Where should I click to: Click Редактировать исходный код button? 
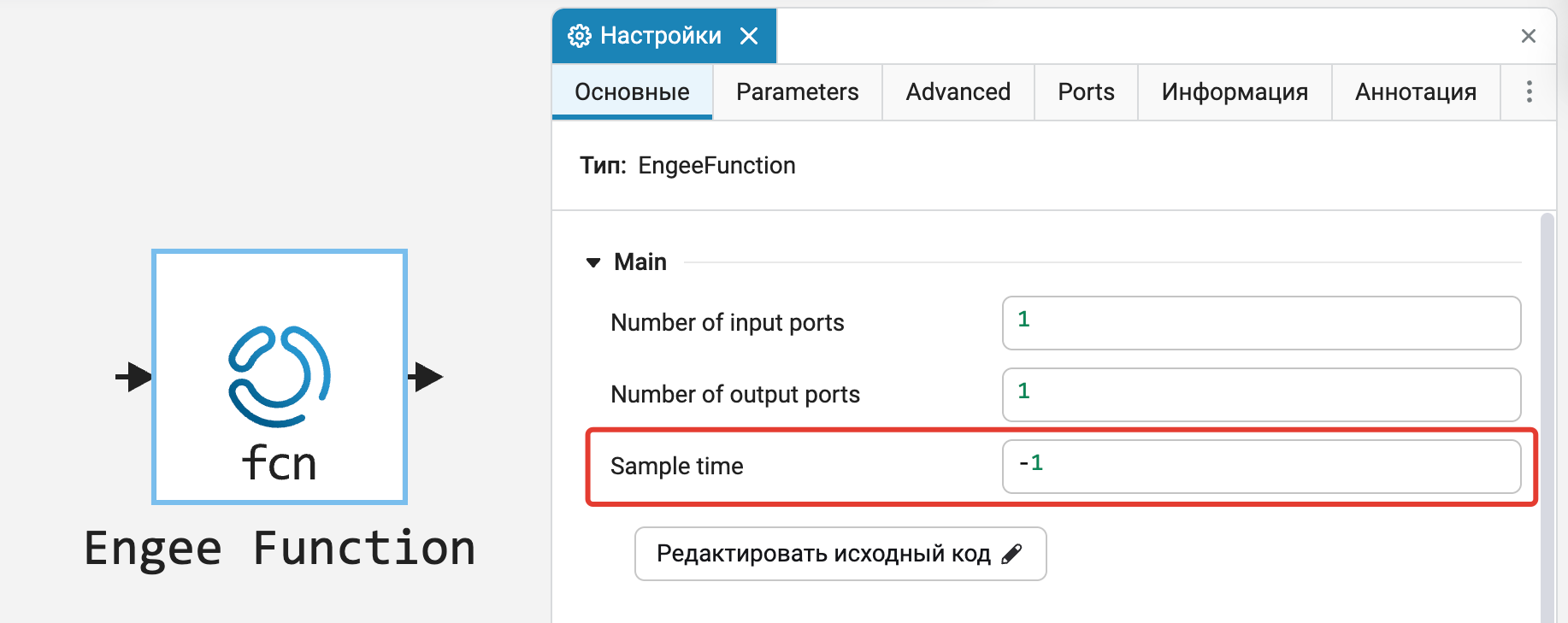click(x=840, y=554)
